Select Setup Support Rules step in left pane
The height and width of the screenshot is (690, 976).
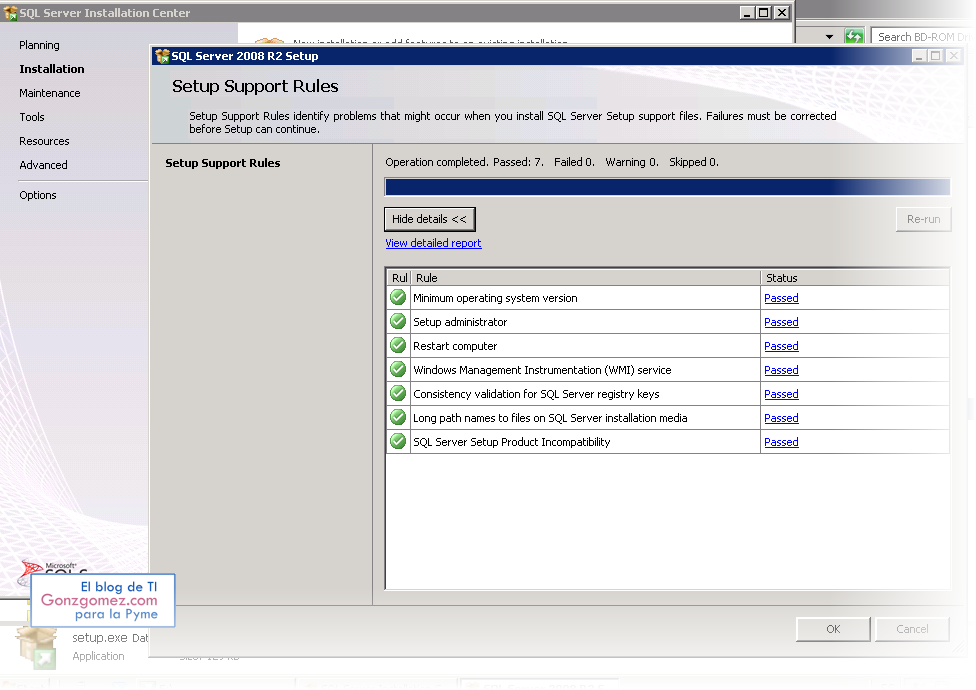pos(223,163)
